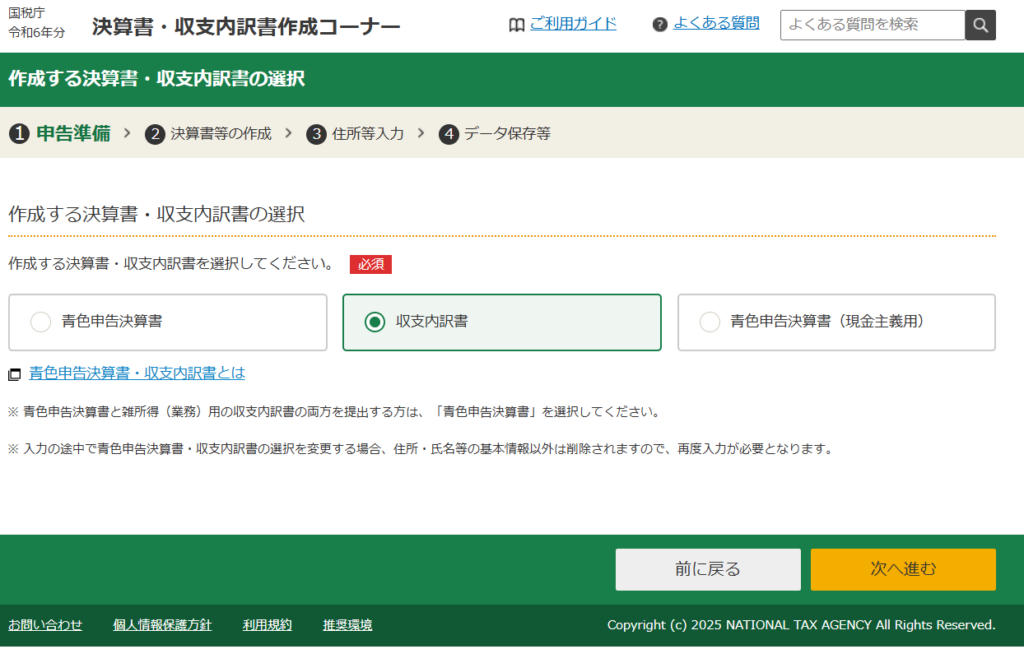The image size is (1024, 663).
Task: Open the 推奨環境 footer link
Action: tap(347, 625)
